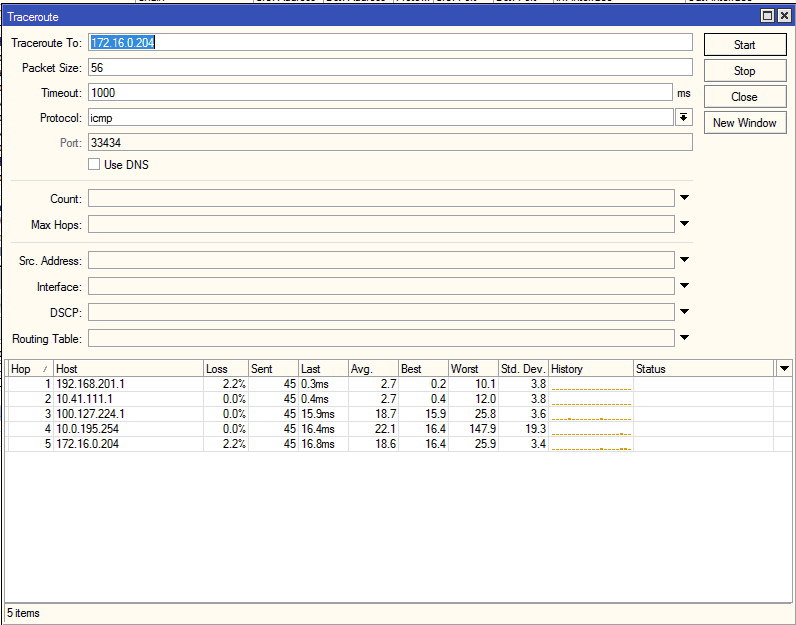The image size is (796, 625).
Task: Open the Protocol dropdown list
Action: (x=684, y=118)
